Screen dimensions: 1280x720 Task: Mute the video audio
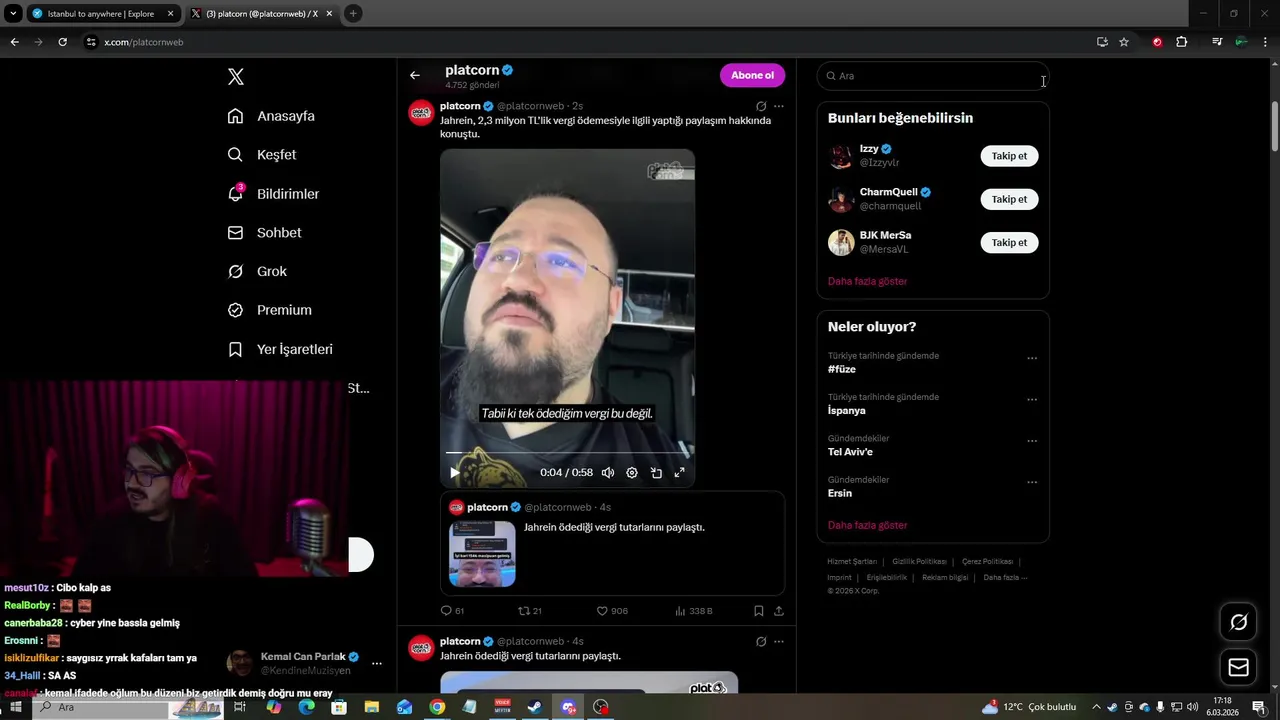608,473
